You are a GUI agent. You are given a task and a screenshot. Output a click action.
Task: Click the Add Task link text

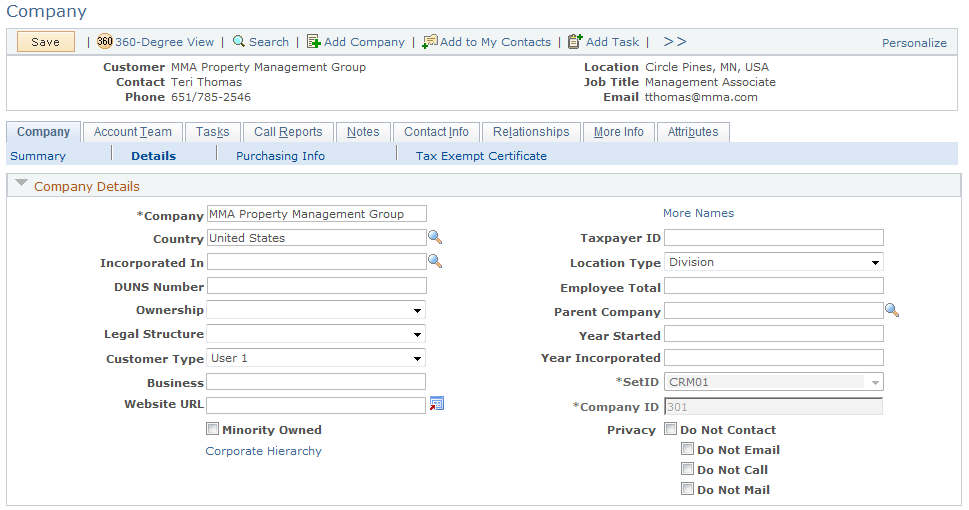tap(612, 41)
